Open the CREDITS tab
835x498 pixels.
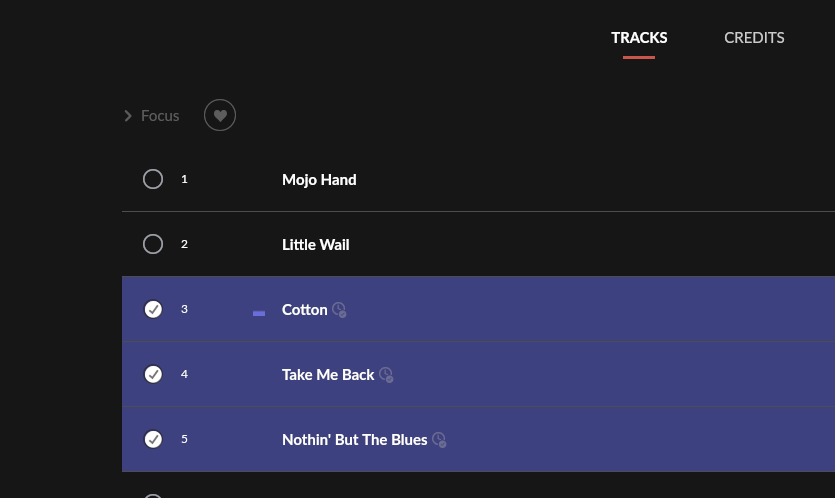pyautogui.click(x=754, y=38)
